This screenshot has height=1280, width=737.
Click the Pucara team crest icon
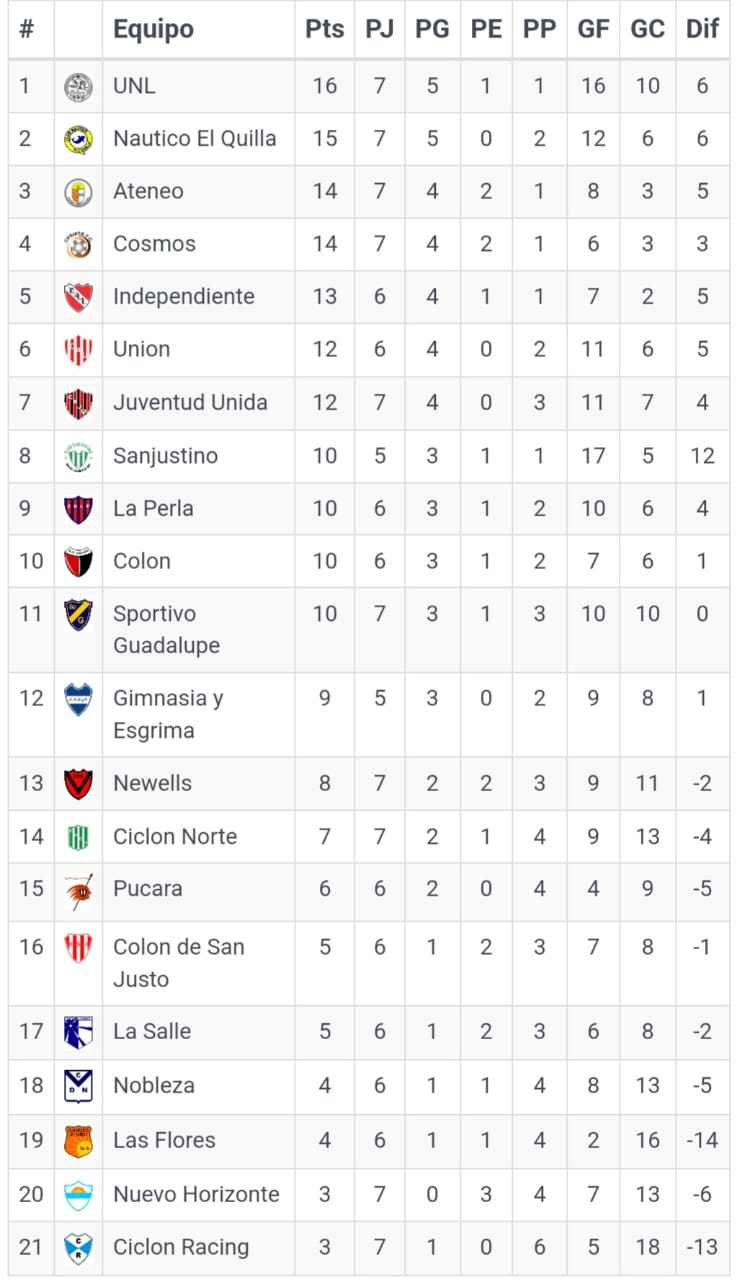[x=78, y=889]
